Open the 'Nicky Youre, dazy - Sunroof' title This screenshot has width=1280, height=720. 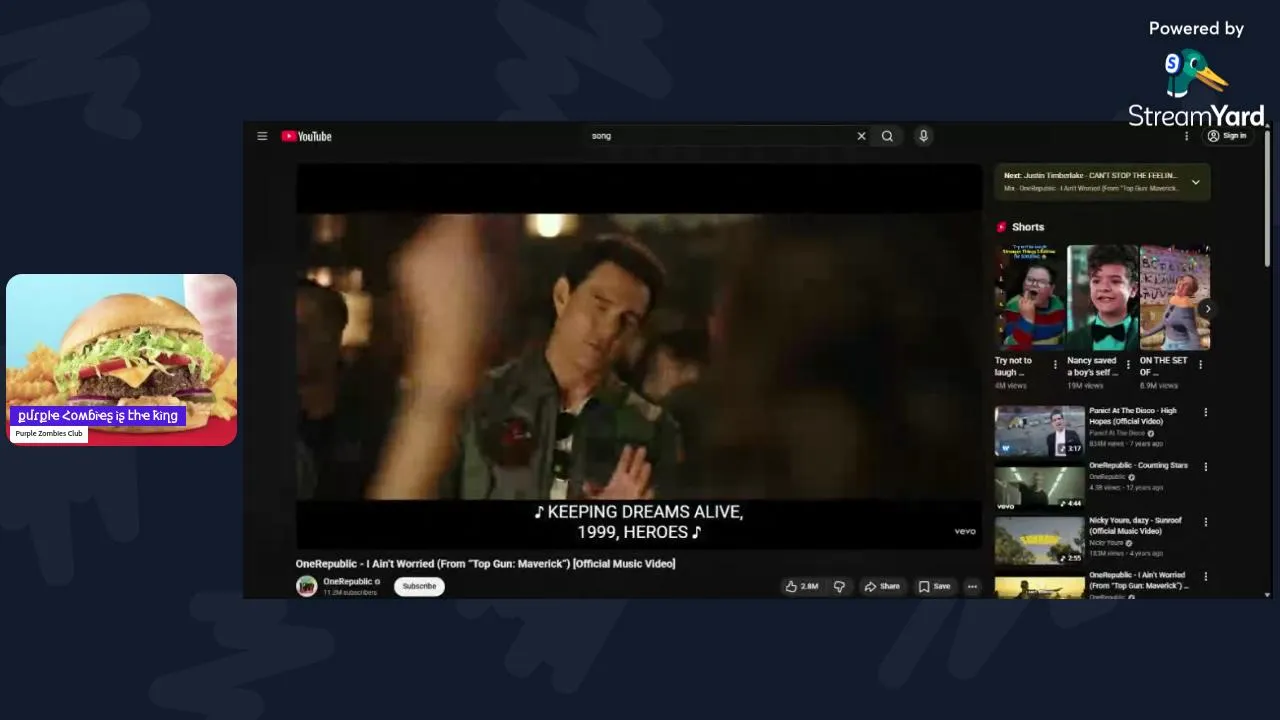coord(1135,526)
